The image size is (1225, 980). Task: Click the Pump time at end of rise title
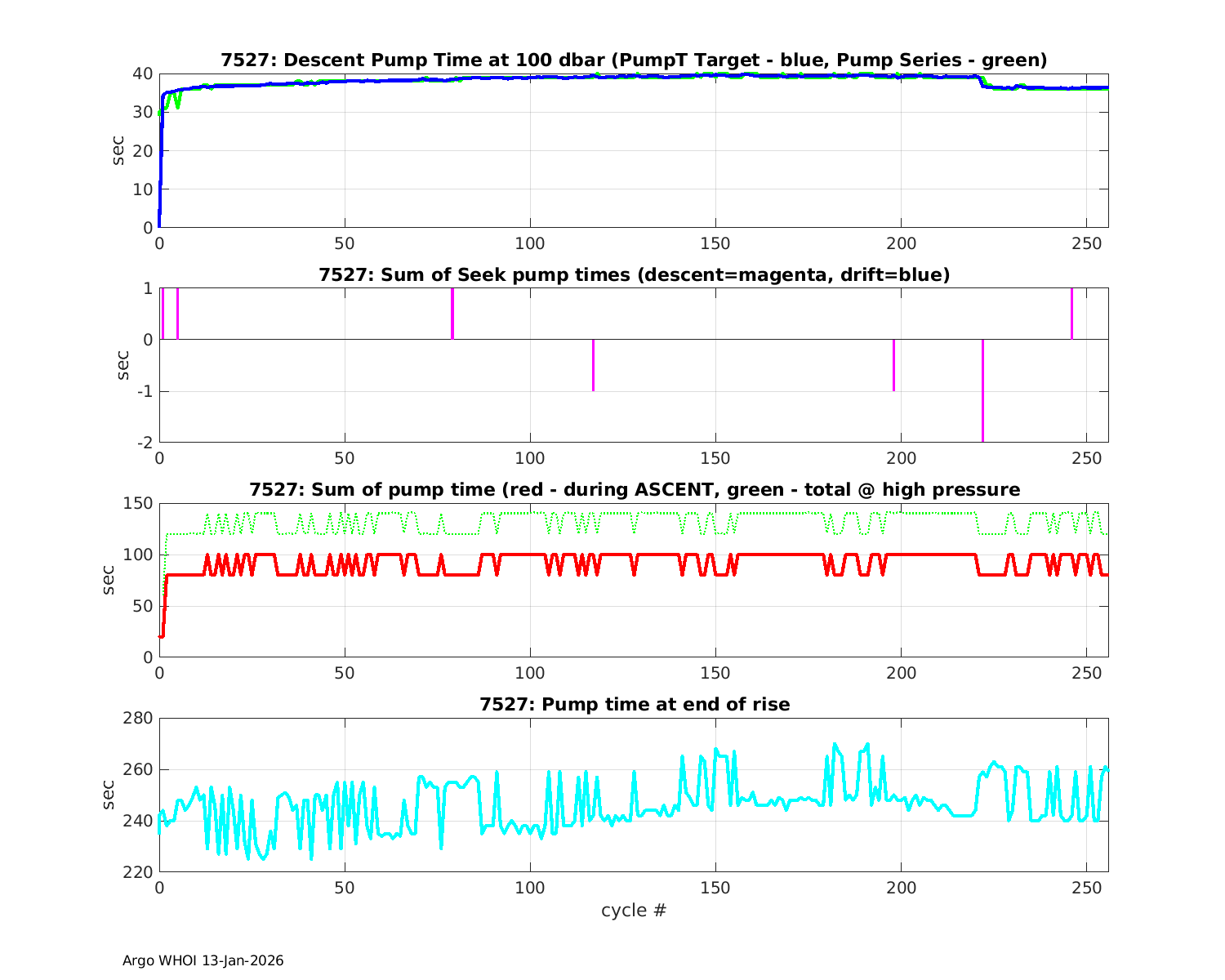pyautogui.click(x=634, y=704)
